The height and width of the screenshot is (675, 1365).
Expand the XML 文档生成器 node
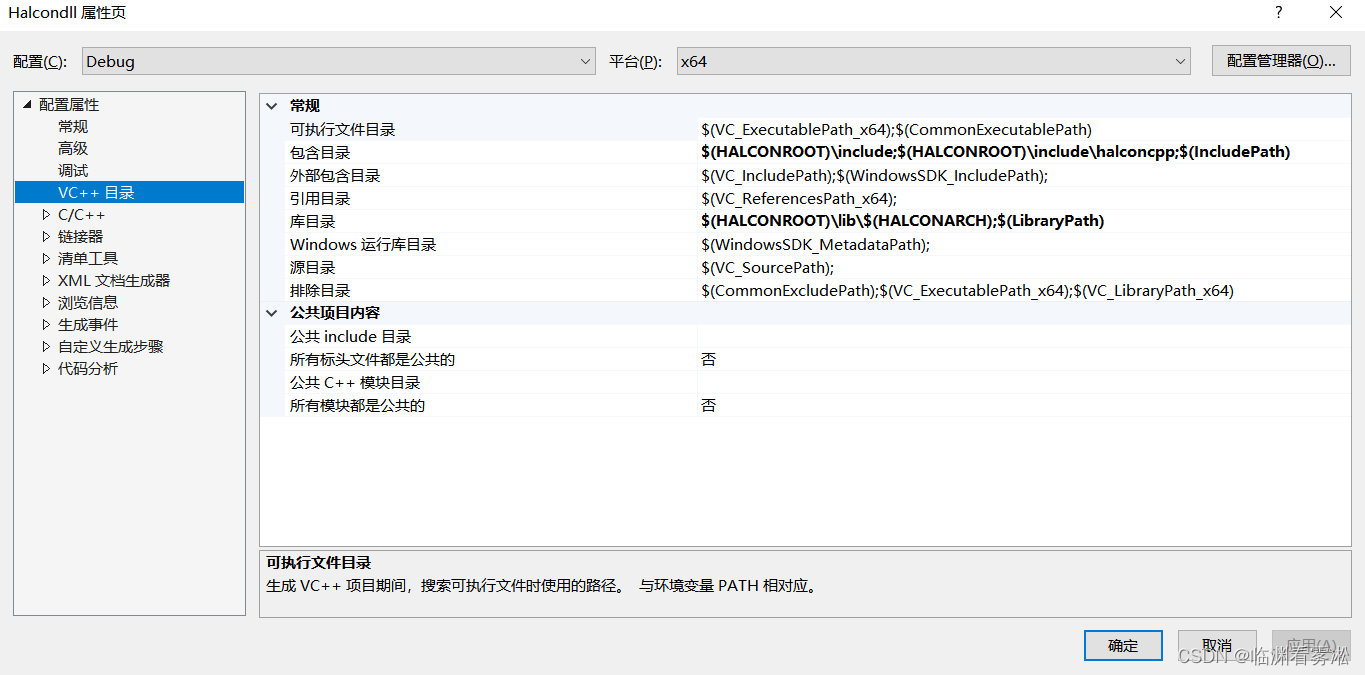pyautogui.click(x=44, y=280)
